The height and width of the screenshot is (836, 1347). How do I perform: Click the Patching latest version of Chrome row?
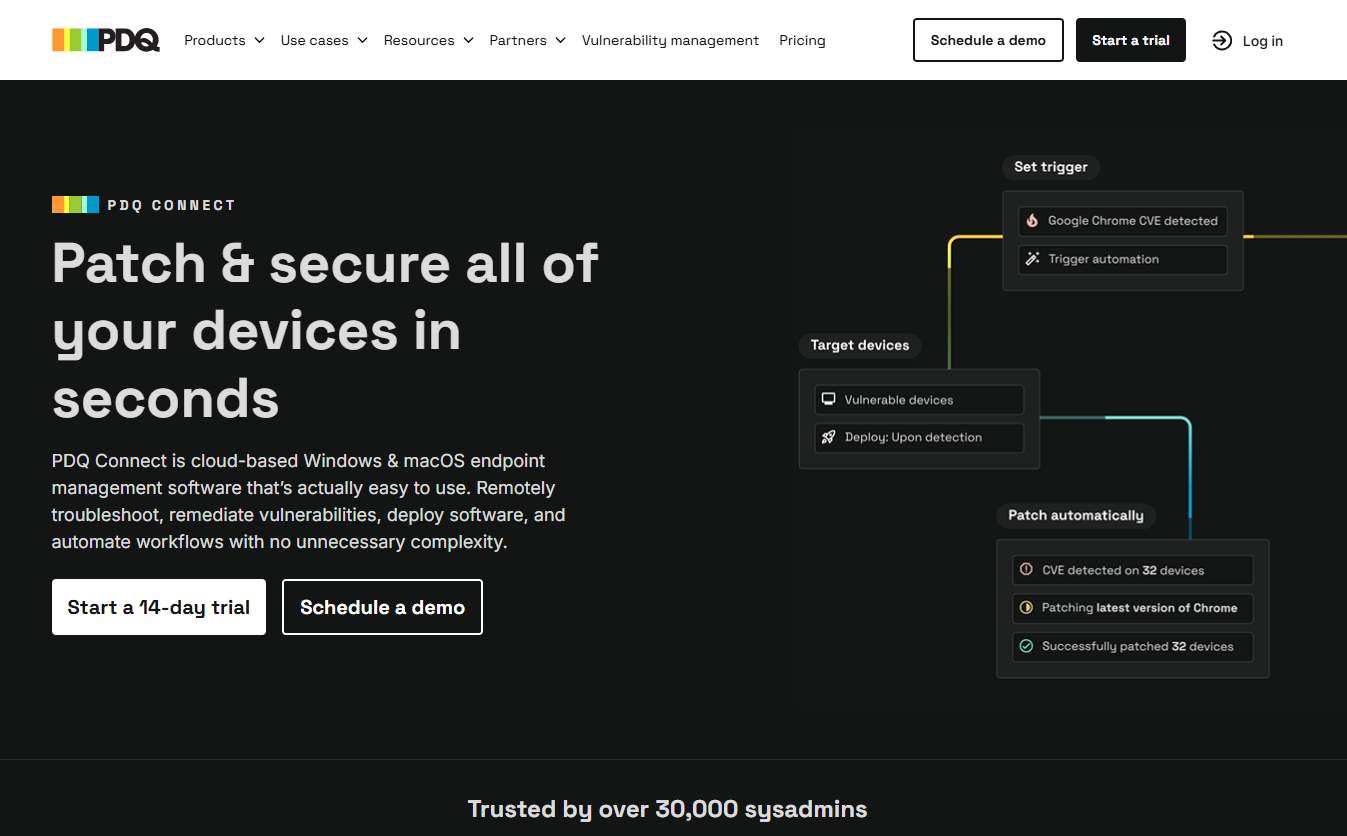coord(1132,608)
